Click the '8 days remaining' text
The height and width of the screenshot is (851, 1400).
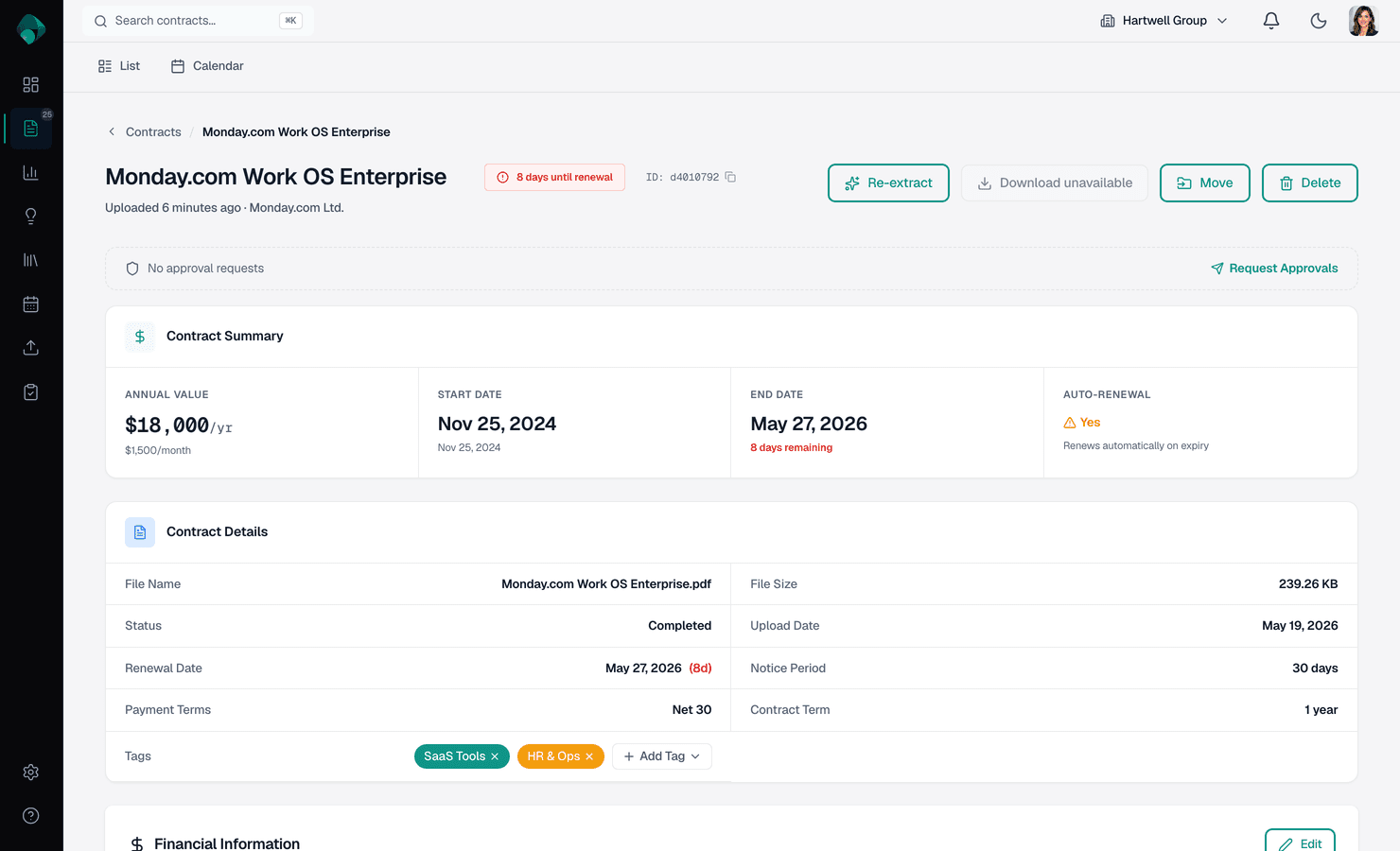coord(792,448)
